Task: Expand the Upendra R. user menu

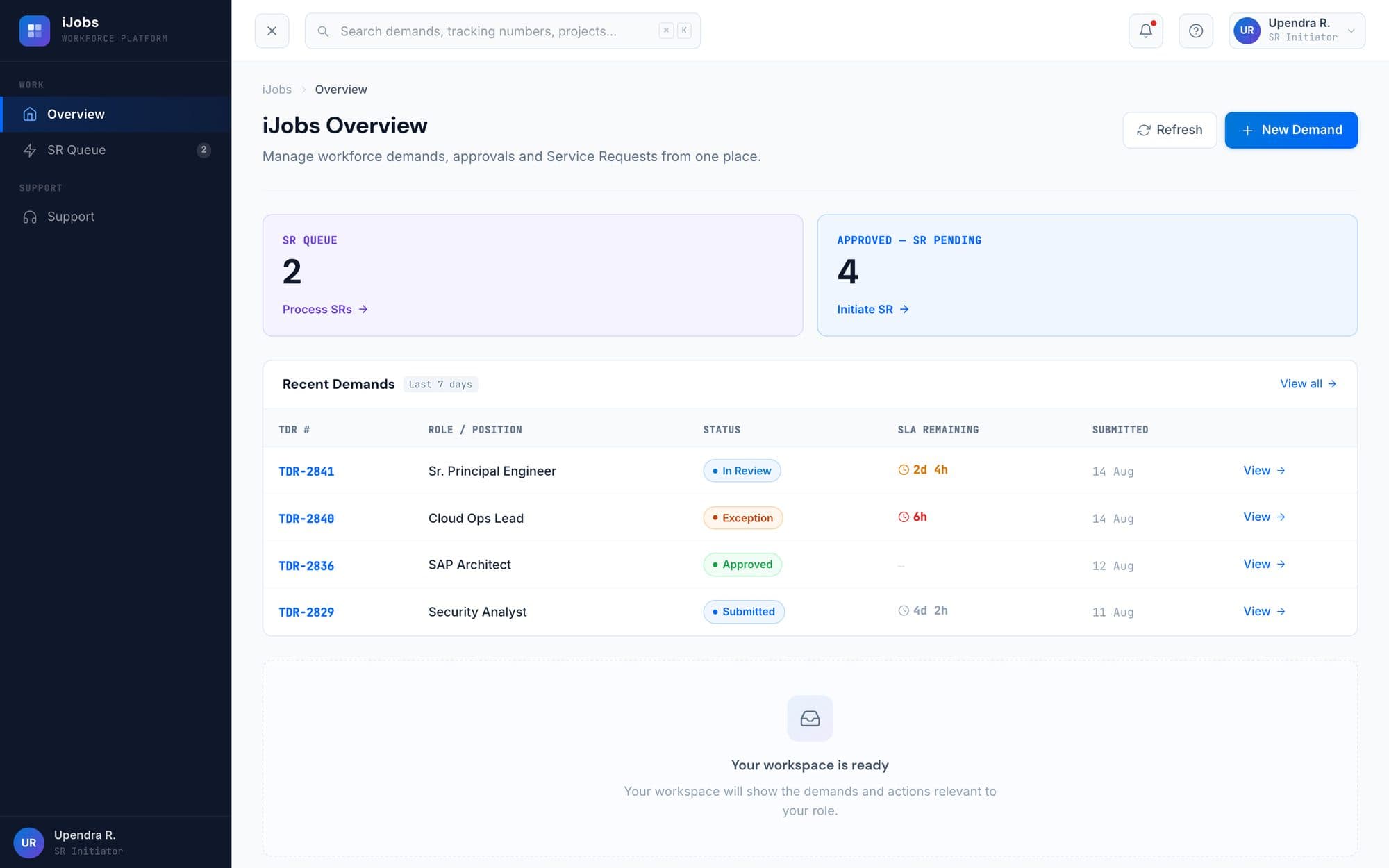Action: click(1297, 31)
